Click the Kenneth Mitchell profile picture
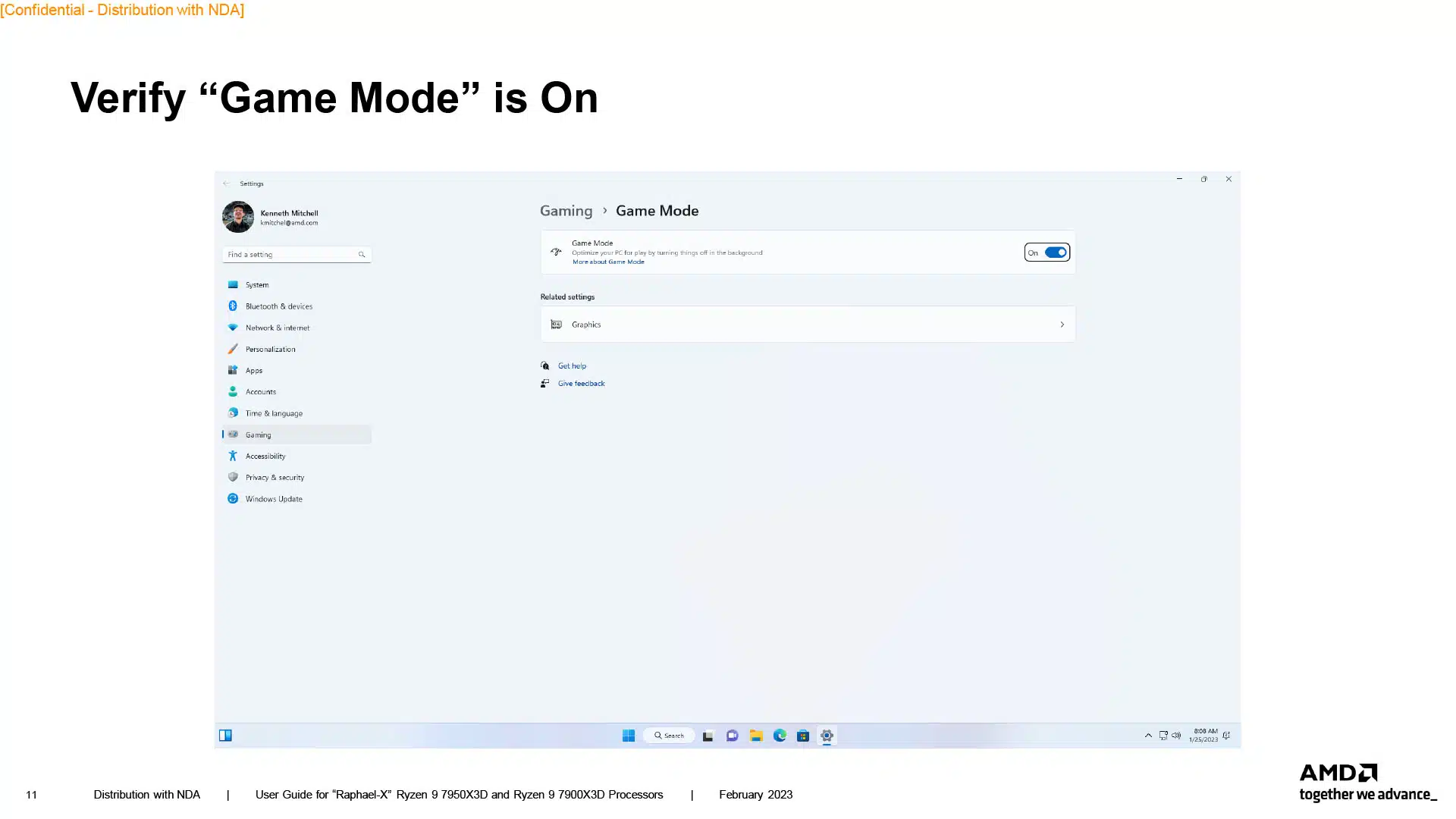This screenshot has width=1456, height=819. click(238, 217)
